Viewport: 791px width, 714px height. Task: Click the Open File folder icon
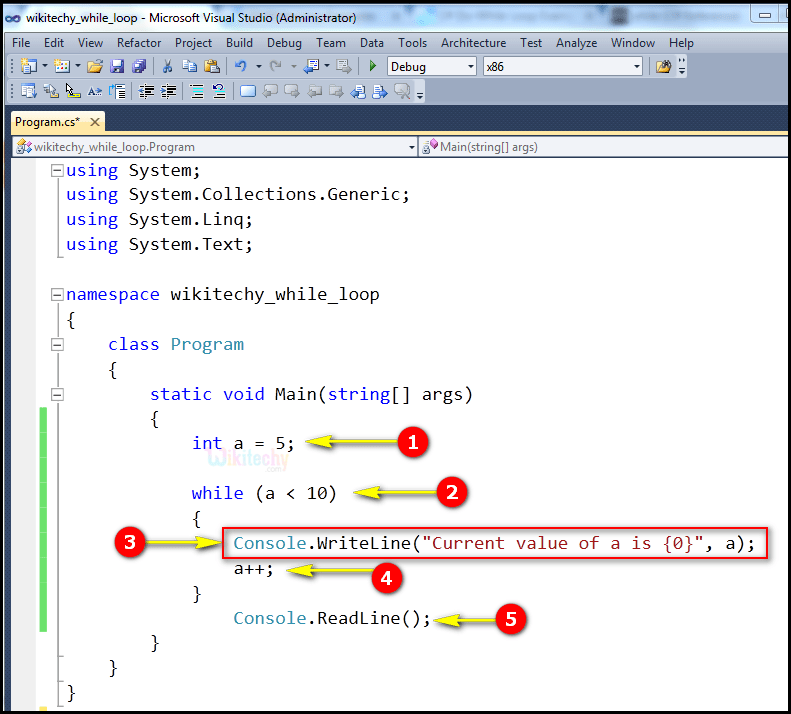click(94, 66)
